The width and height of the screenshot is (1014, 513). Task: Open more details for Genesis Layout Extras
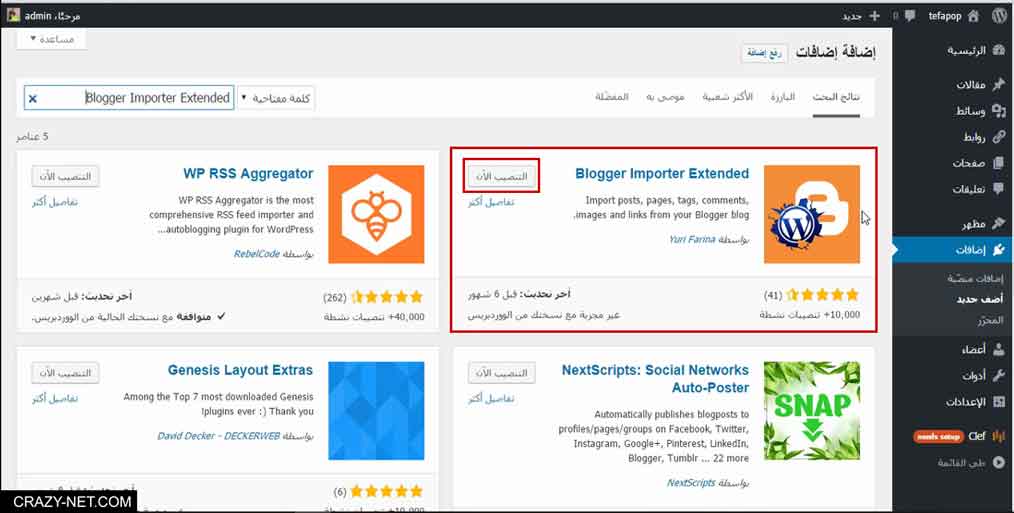pyautogui.click(x=55, y=398)
